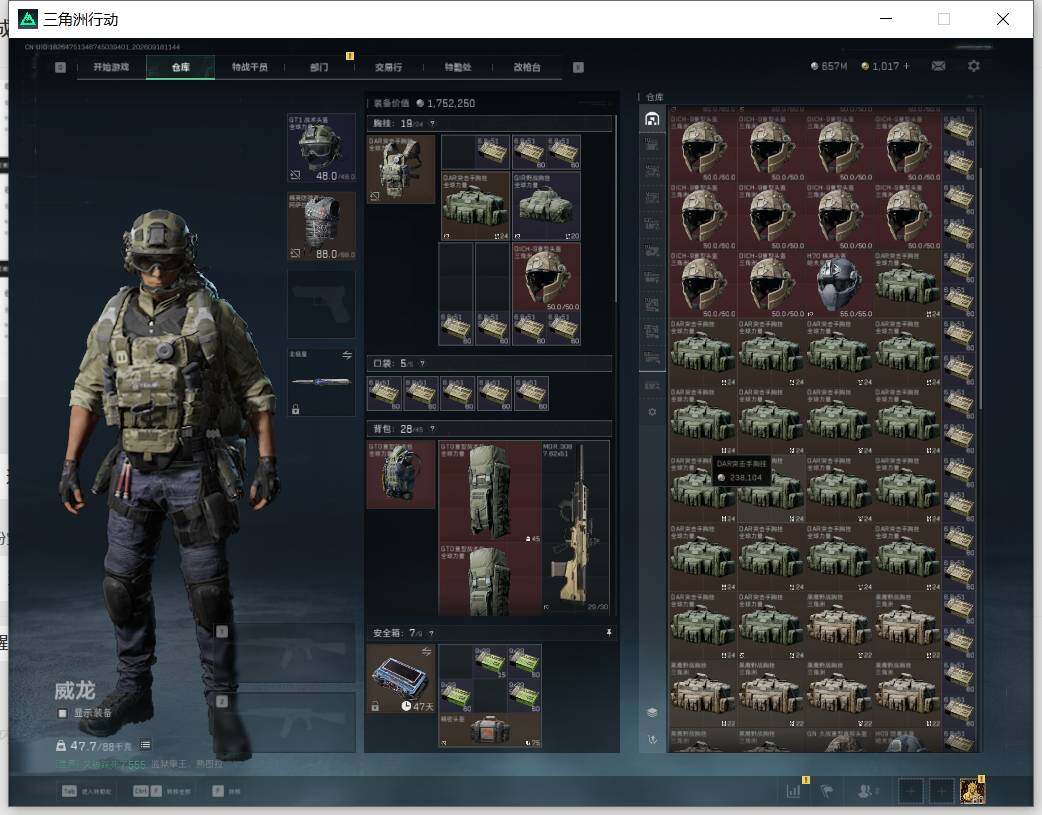
Task: Select GIR chest rig with capacity 20
Action: click(546, 206)
